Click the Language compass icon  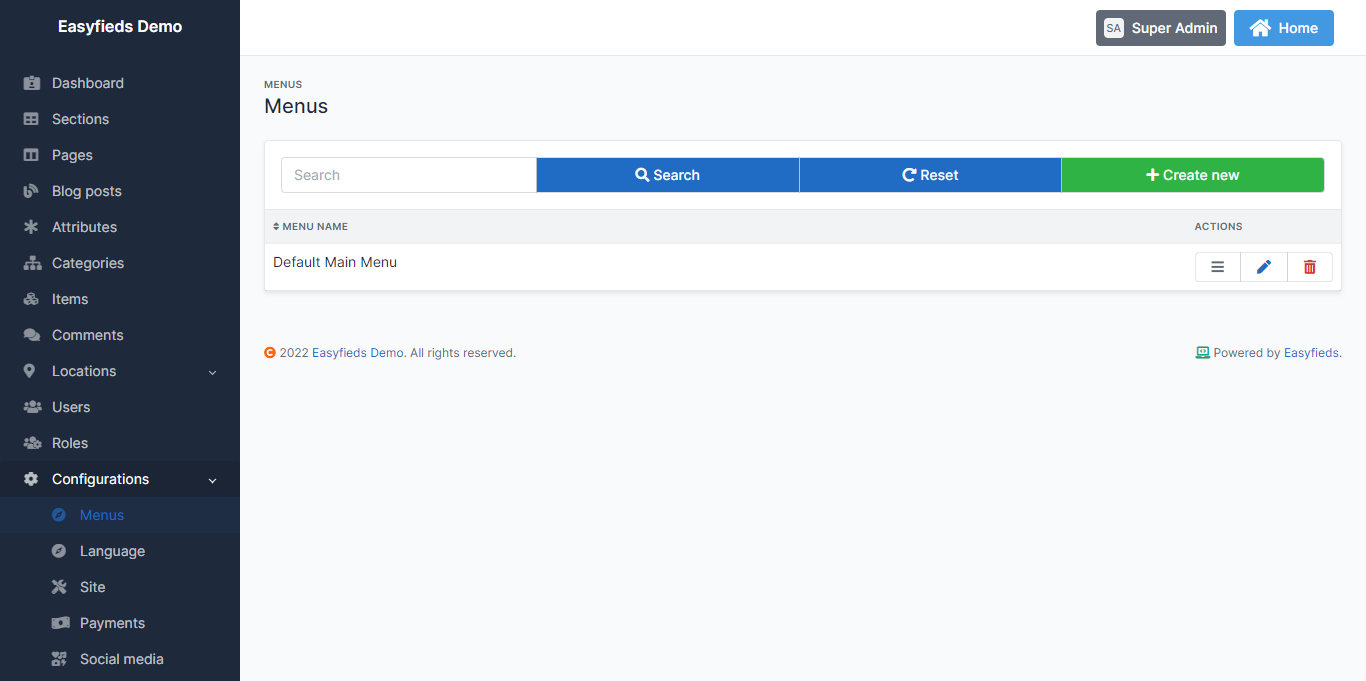[x=59, y=551]
